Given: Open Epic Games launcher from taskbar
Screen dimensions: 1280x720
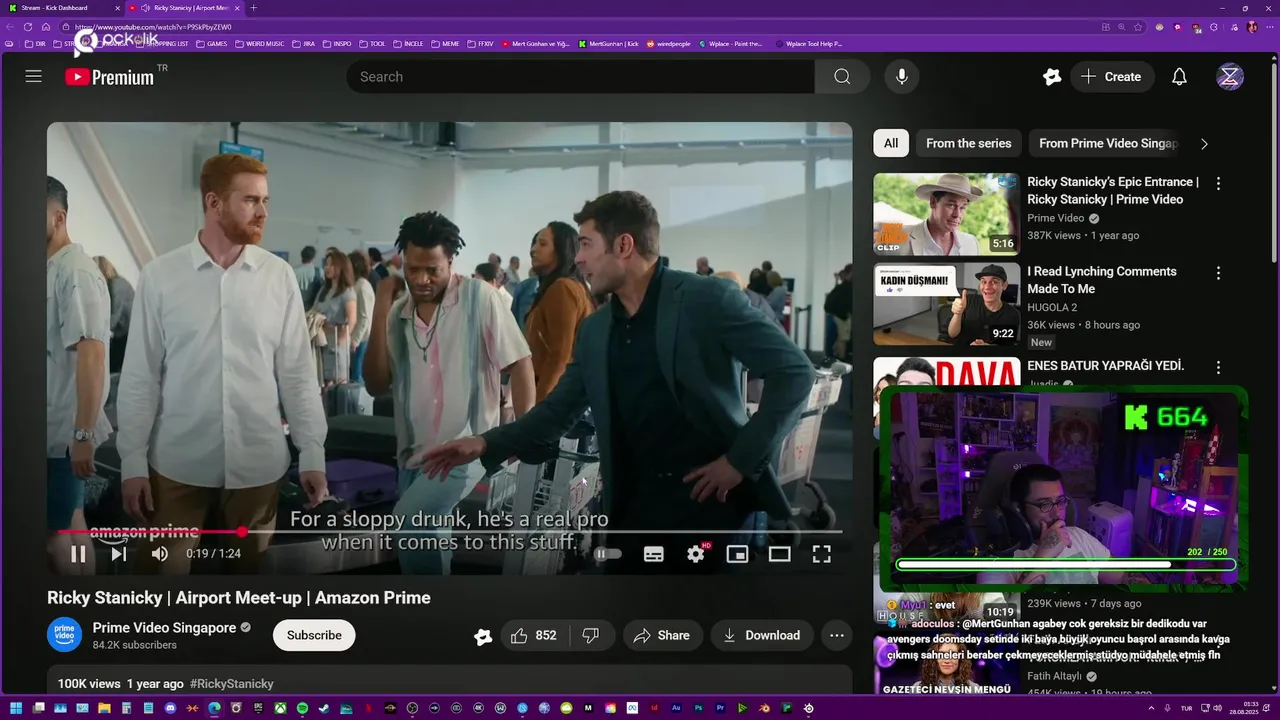Looking at the screenshot, I should pyautogui.click(x=258, y=708).
